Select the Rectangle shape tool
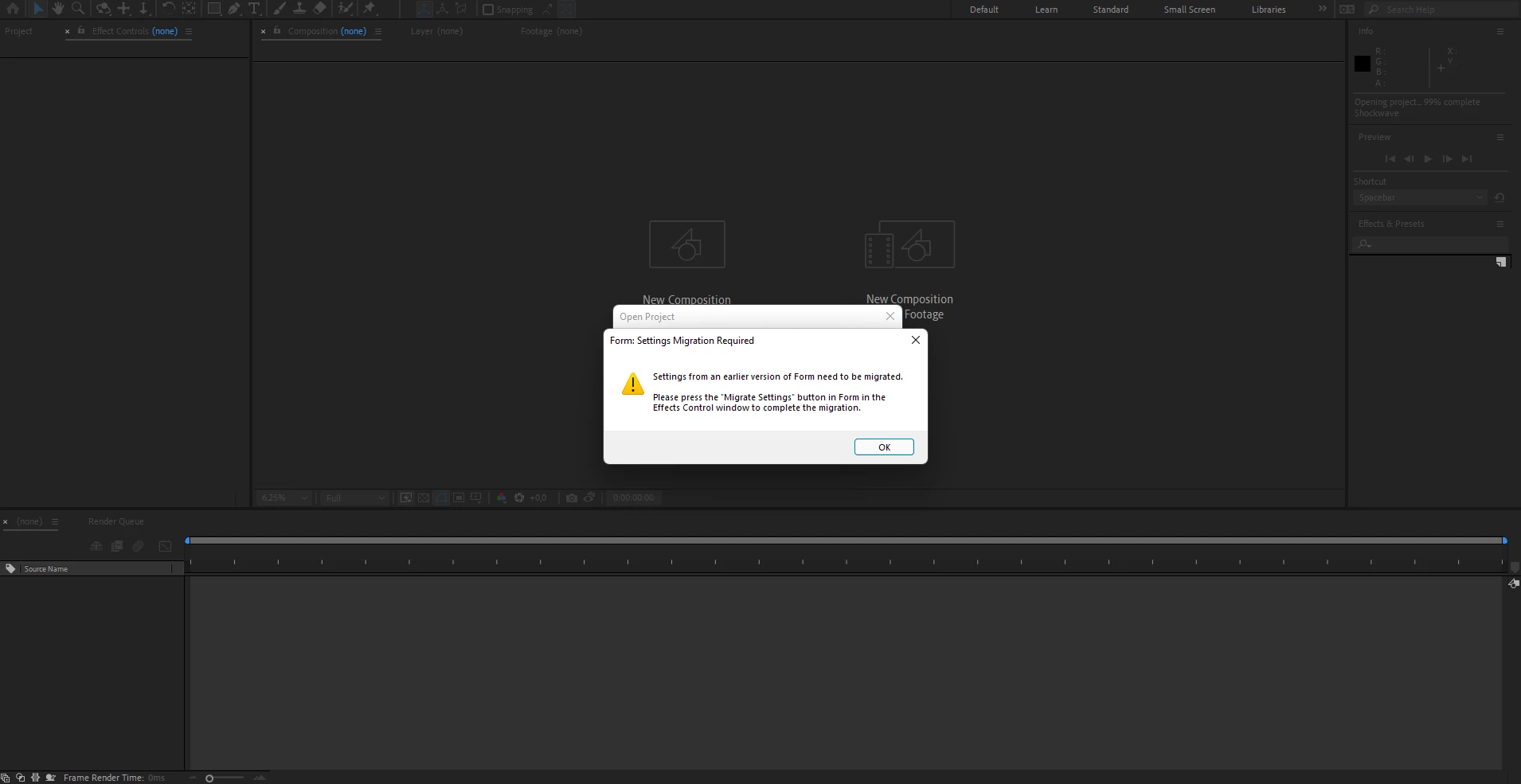The height and width of the screenshot is (784, 1521). [x=213, y=9]
